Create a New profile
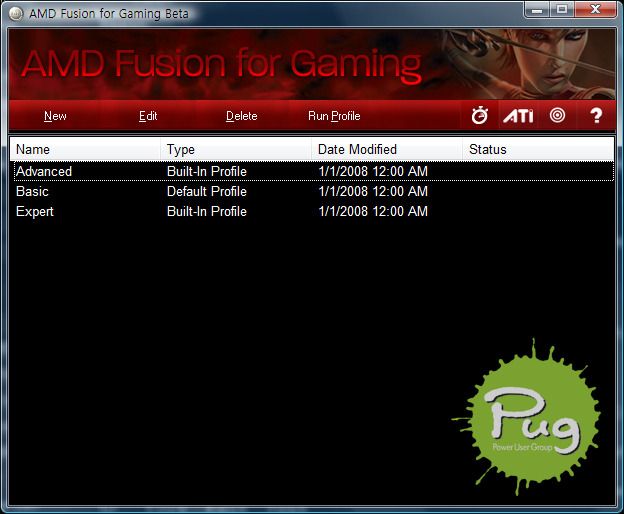 click(55, 116)
